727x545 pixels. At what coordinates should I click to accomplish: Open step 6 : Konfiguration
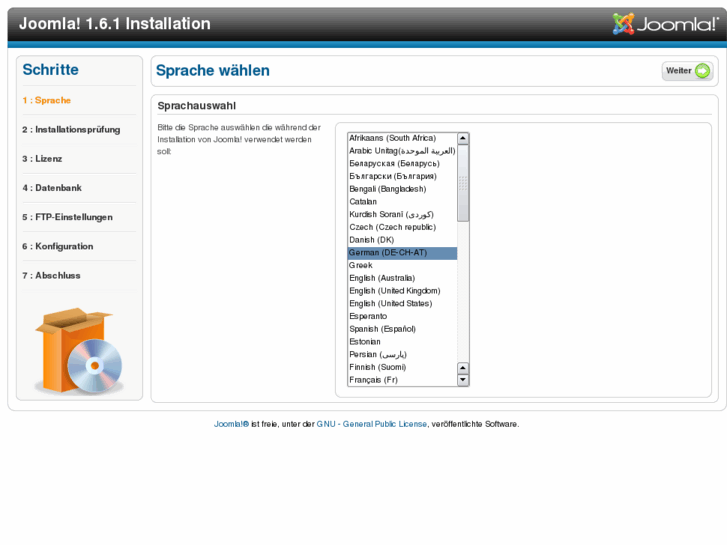(58, 246)
